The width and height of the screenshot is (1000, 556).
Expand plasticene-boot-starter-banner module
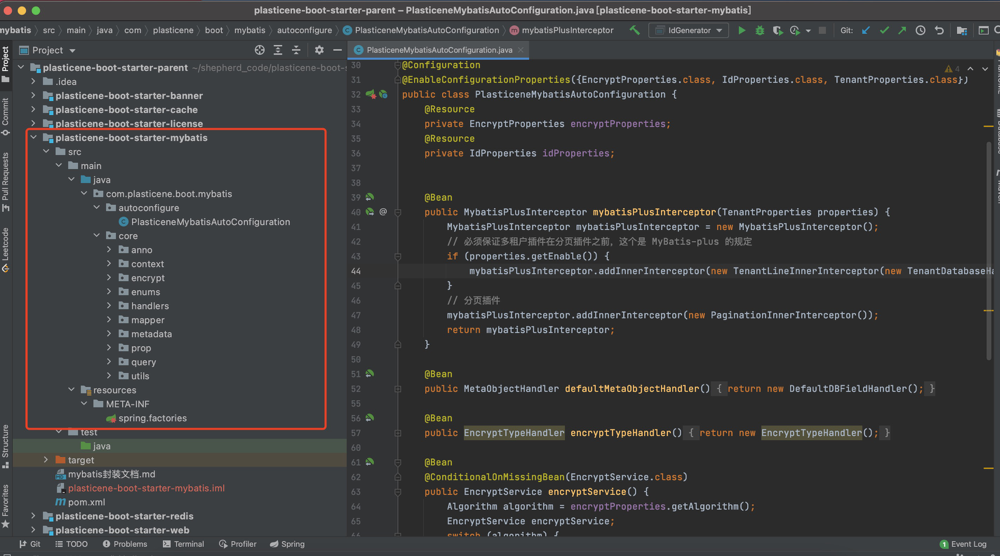pos(33,95)
